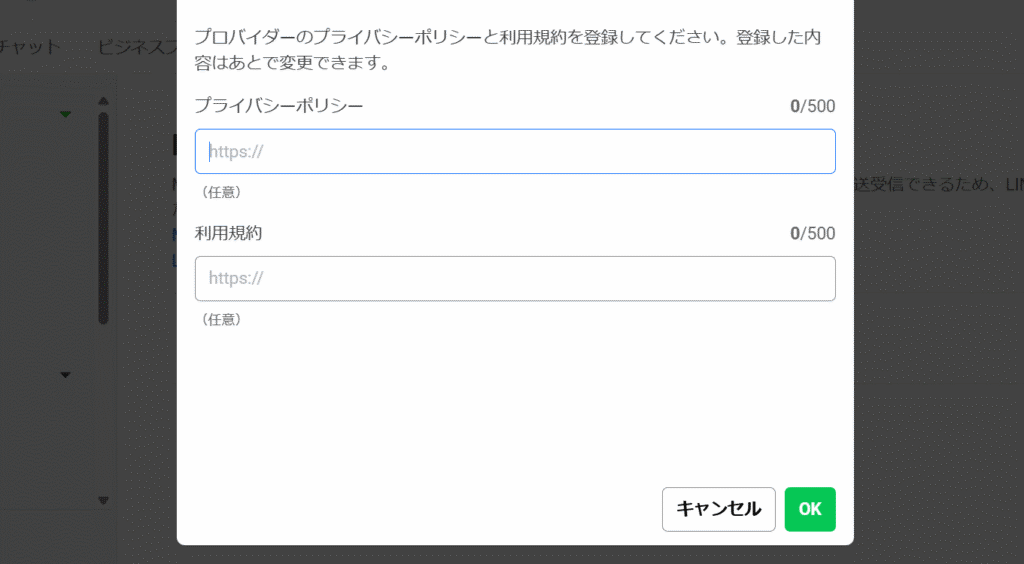Click scrollbar track below the thumb
Image resolution: width=1024 pixels, height=564 pixels.
click(103, 410)
